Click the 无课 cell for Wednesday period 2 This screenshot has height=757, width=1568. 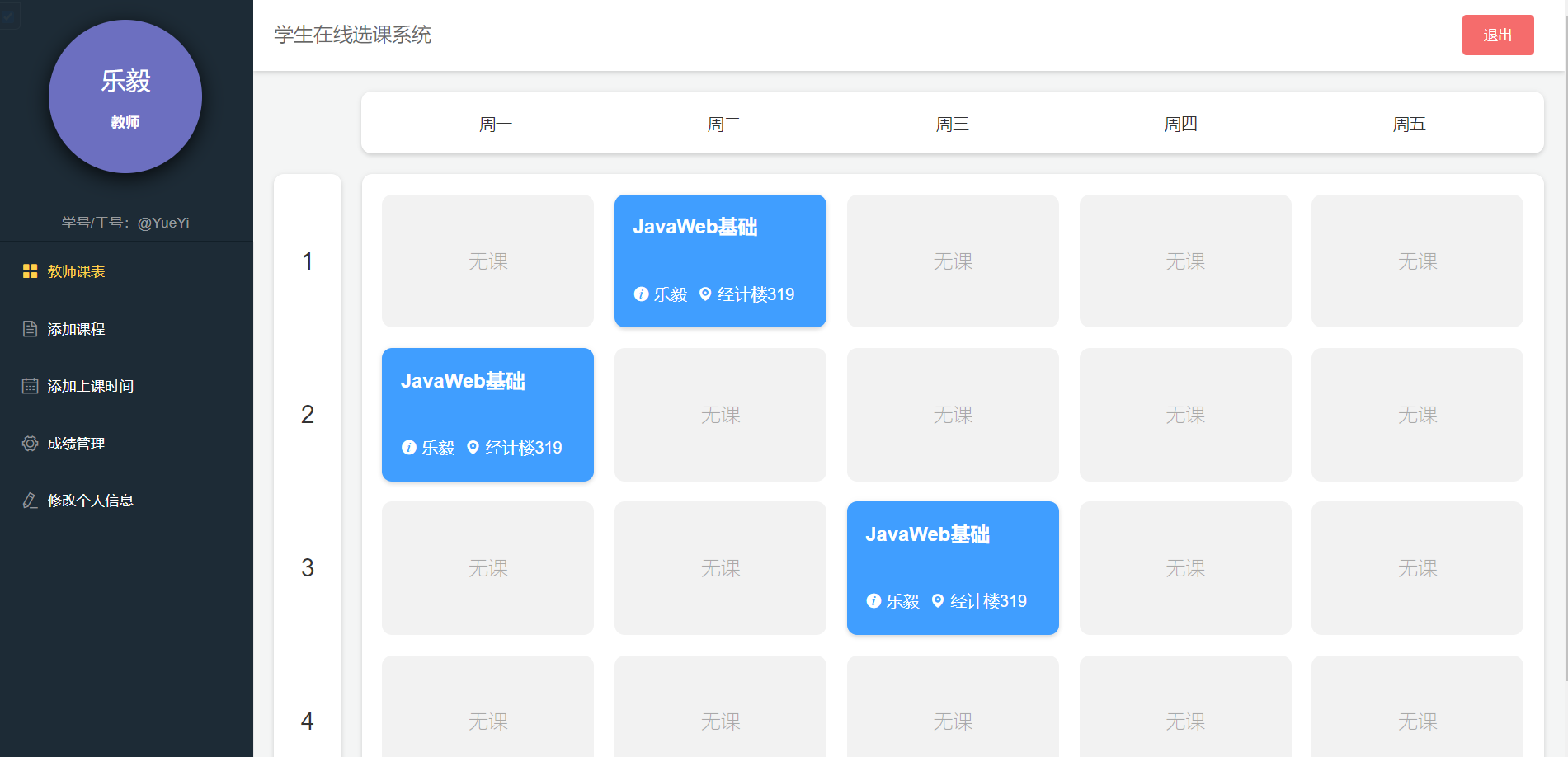click(x=953, y=415)
